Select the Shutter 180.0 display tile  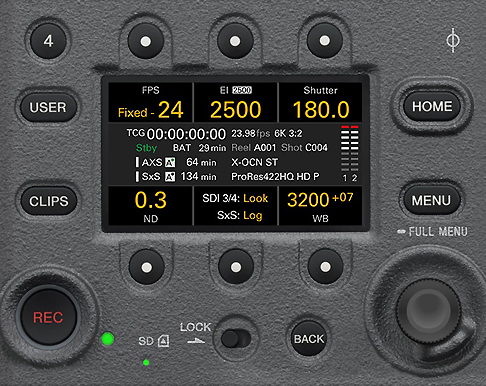tap(320, 102)
